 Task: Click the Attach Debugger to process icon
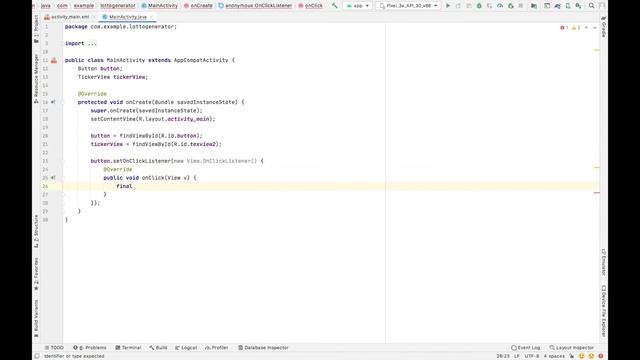point(511,6)
